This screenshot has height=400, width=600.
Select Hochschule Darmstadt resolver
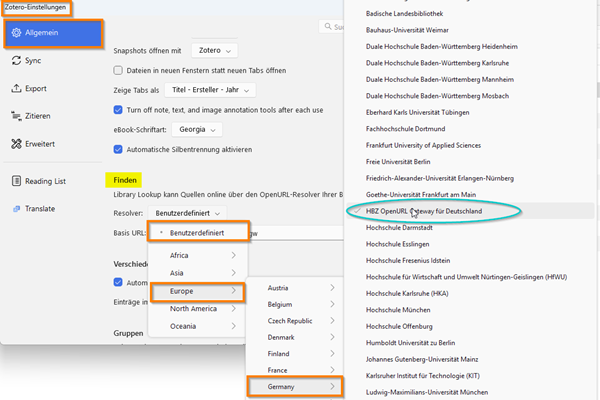pos(399,228)
